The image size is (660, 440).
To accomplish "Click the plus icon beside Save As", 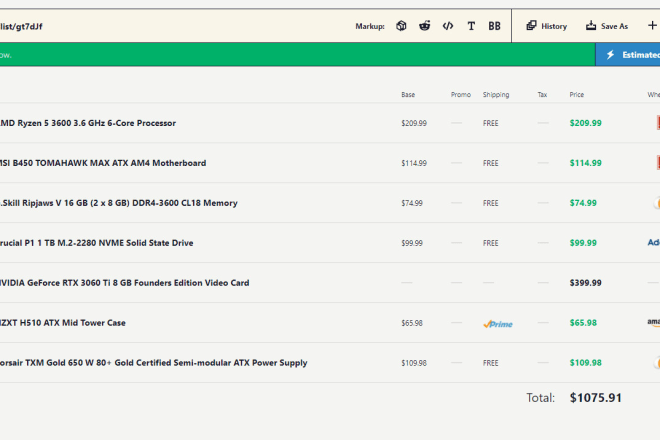I will pyautogui.click(x=652, y=26).
